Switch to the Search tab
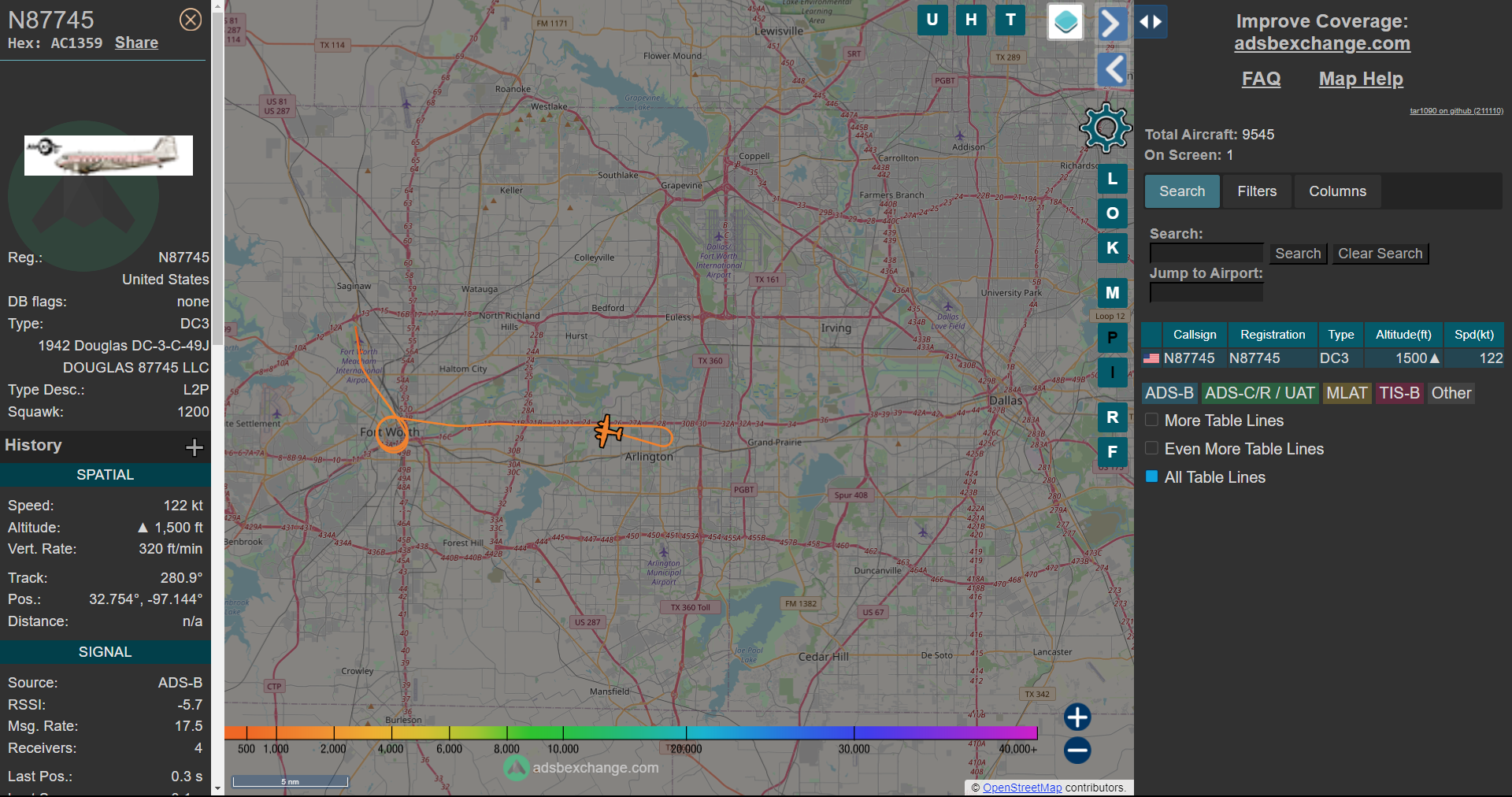This screenshot has width=1512, height=797. click(1182, 191)
